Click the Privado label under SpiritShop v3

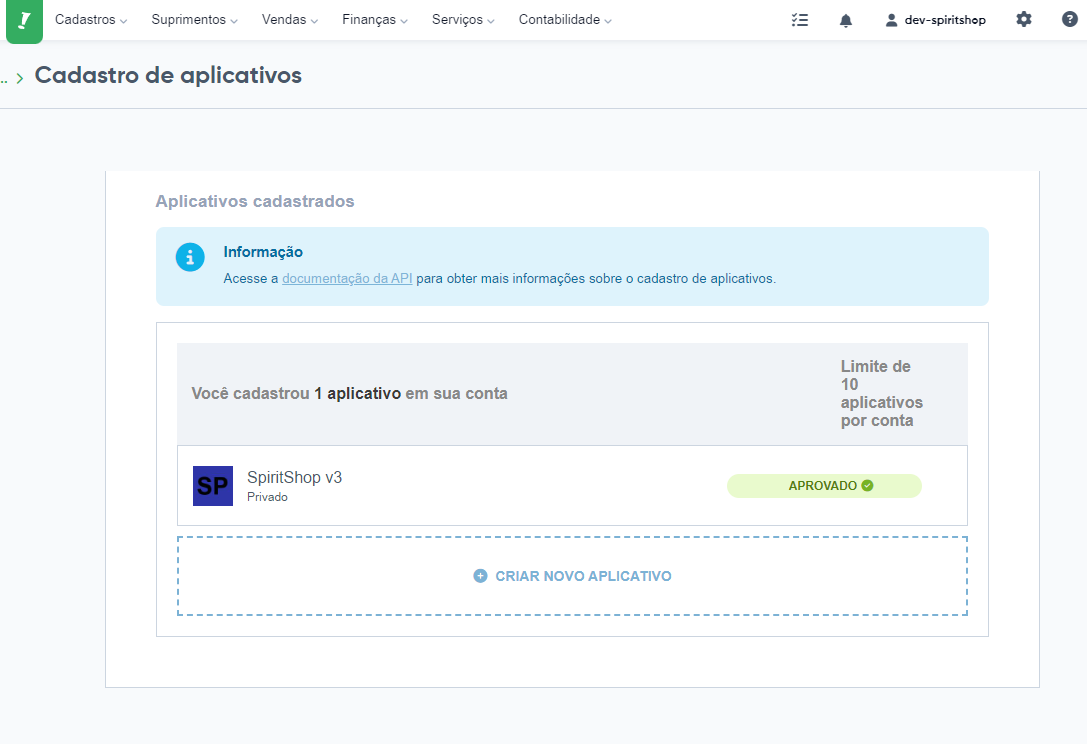click(268, 497)
